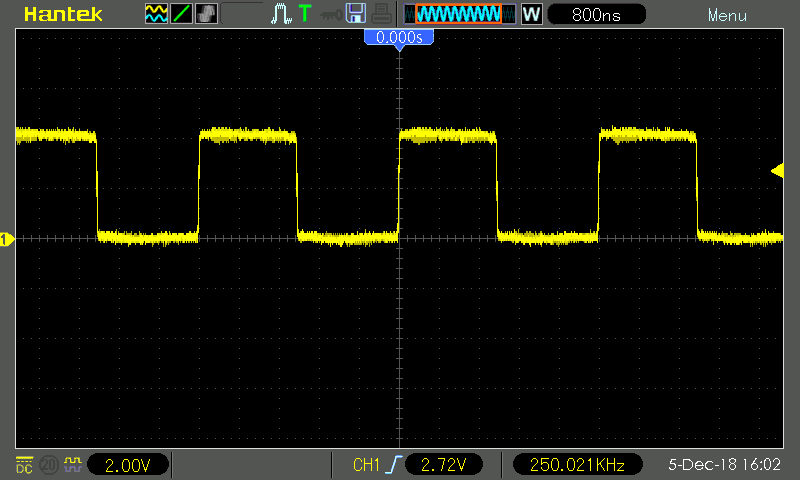This screenshot has width=800, height=480.
Task: Click the 800ns timebase readout
Action: click(x=595, y=15)
